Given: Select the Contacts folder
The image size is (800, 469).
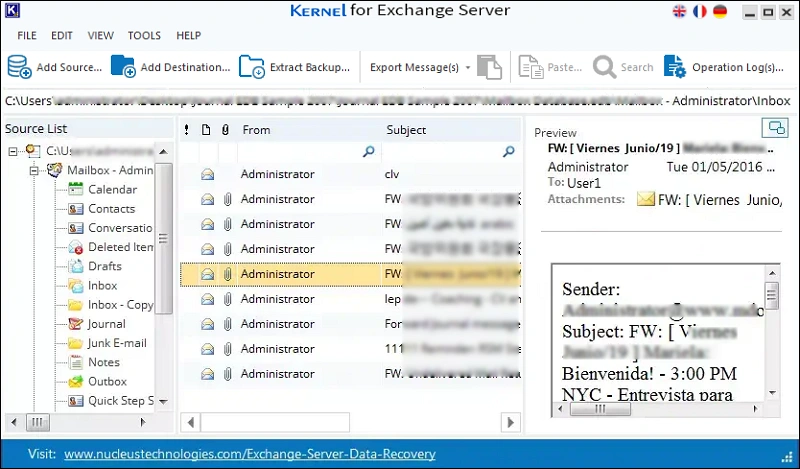Looking at the screenshot, I should click(111, 209).
